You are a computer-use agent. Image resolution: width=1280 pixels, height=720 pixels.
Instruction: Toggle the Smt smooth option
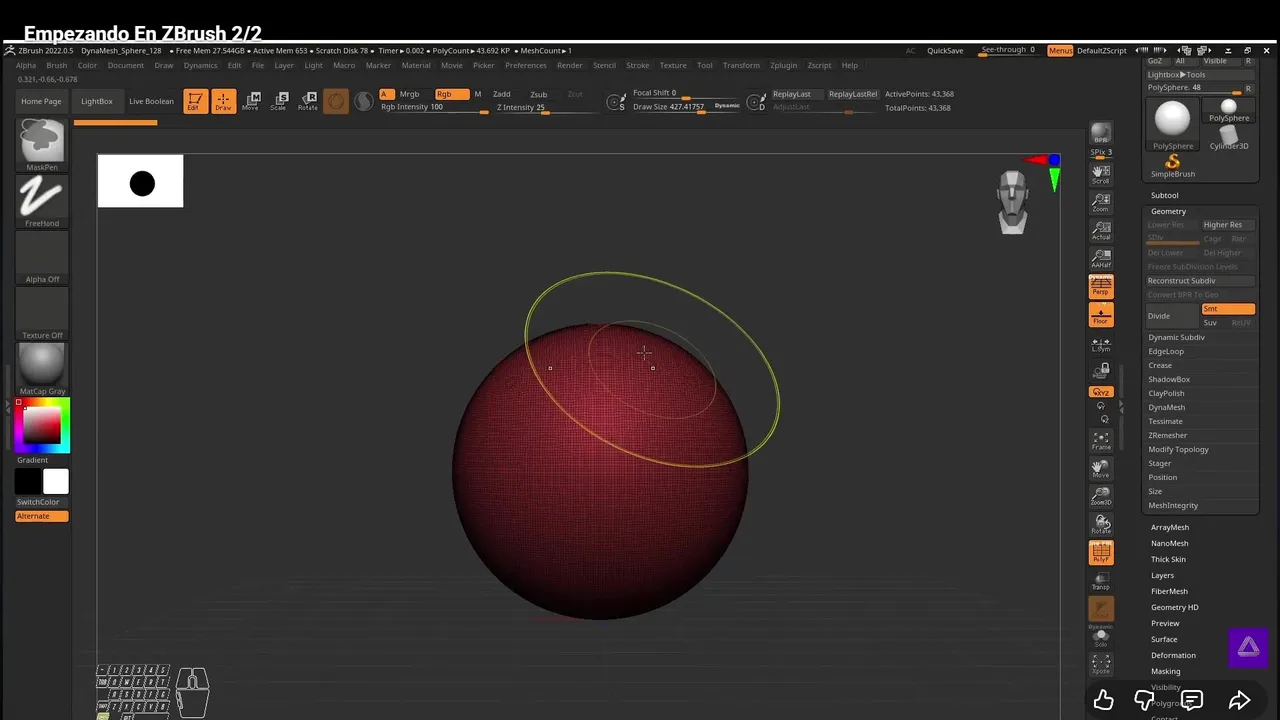coord(1228,309)
